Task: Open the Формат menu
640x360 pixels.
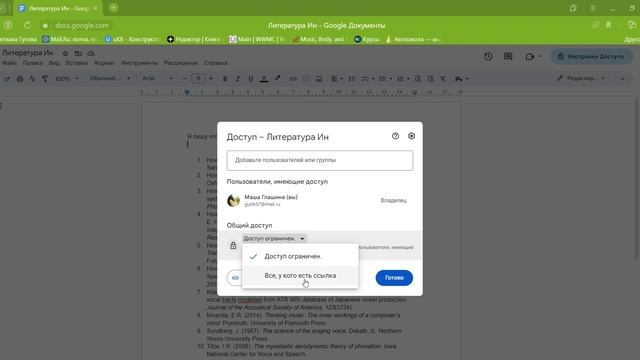Action: point(104,63)
